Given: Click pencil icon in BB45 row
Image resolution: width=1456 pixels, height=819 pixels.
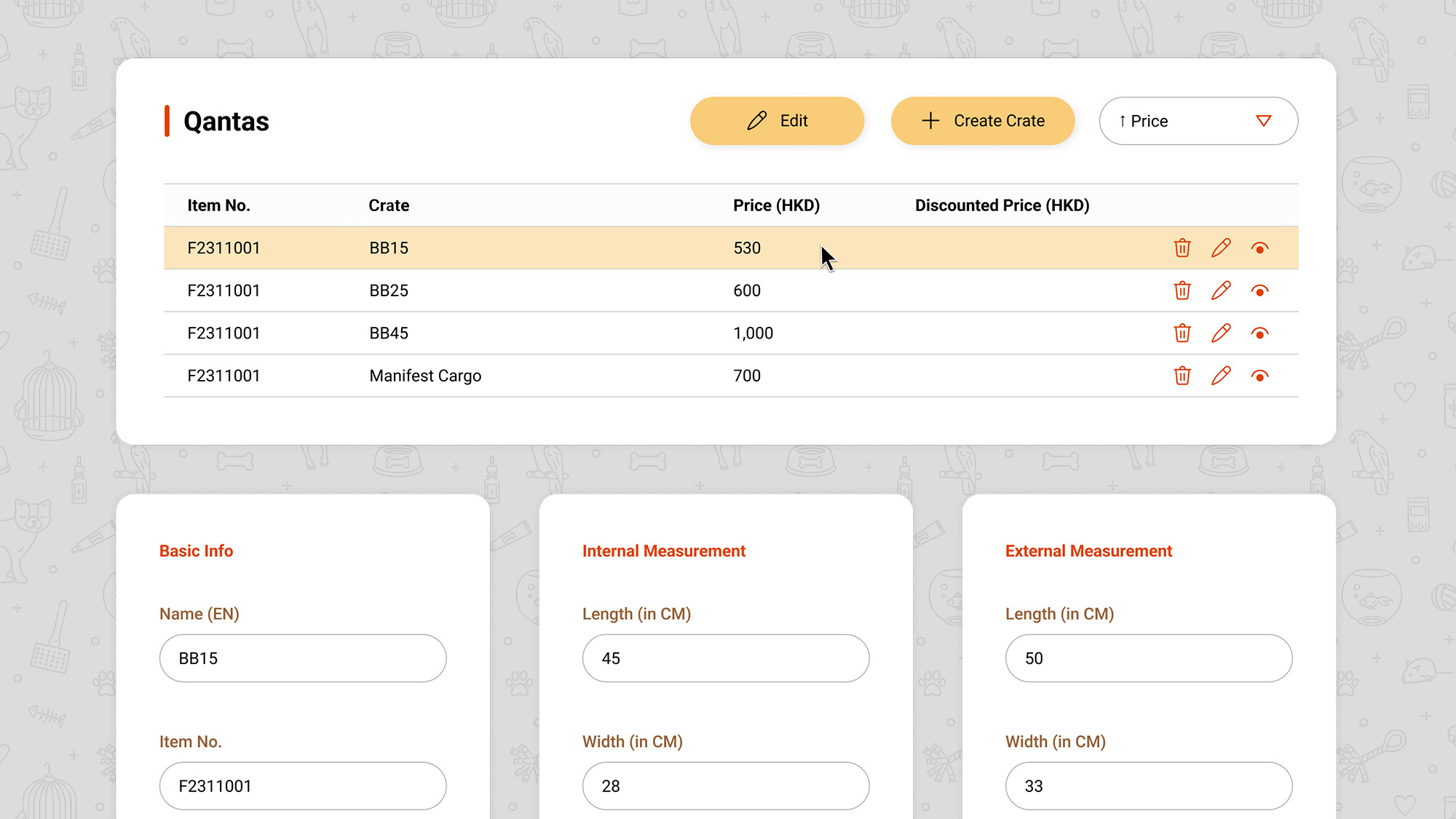Looking at the screenshot, I should pyautogui.click(x=1221, y=333).
